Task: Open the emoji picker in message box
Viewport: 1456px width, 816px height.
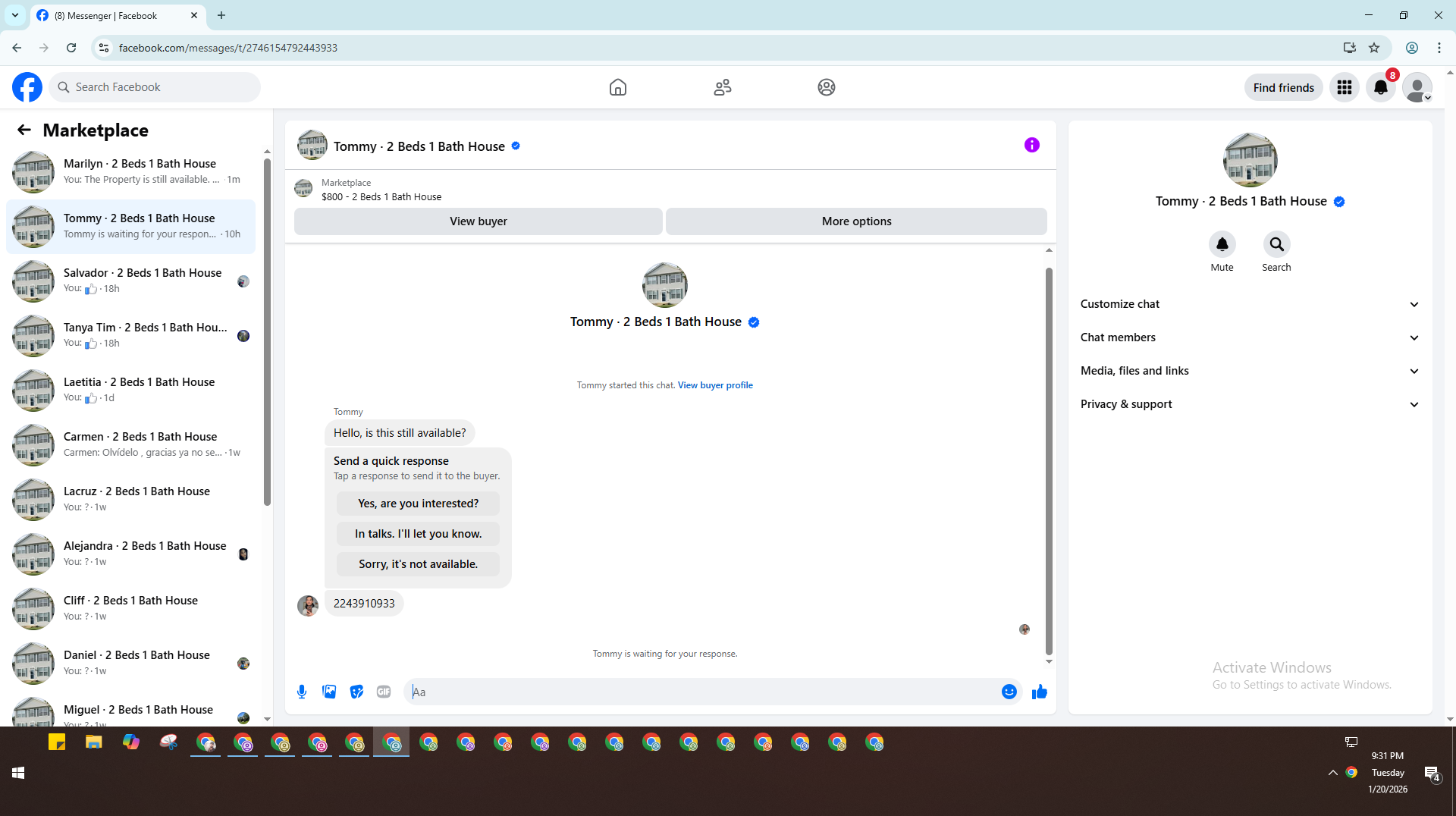Action: (x=1009, y=692)
